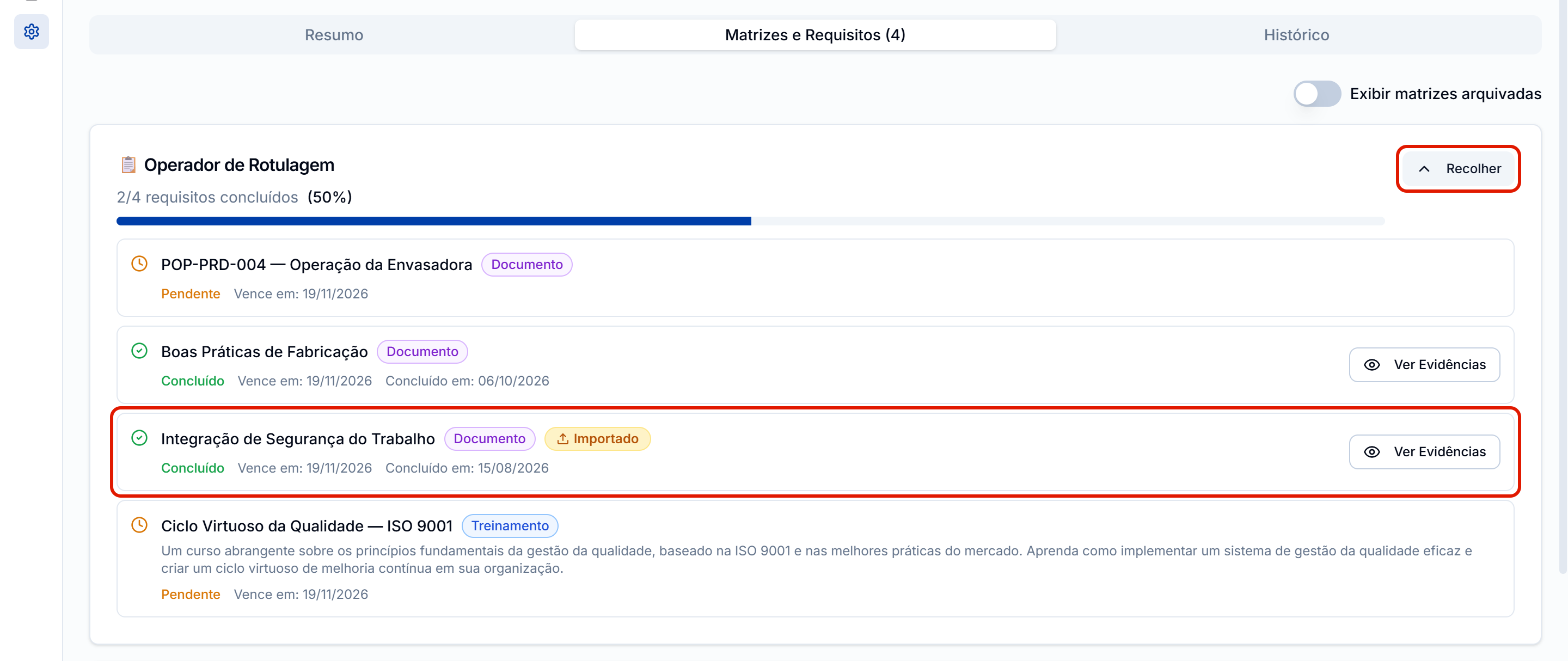Viewport: 1568px width, 661px height.
Task: Click the Concluído status of Boas Práticas
Action: click(x=192, y=381)
